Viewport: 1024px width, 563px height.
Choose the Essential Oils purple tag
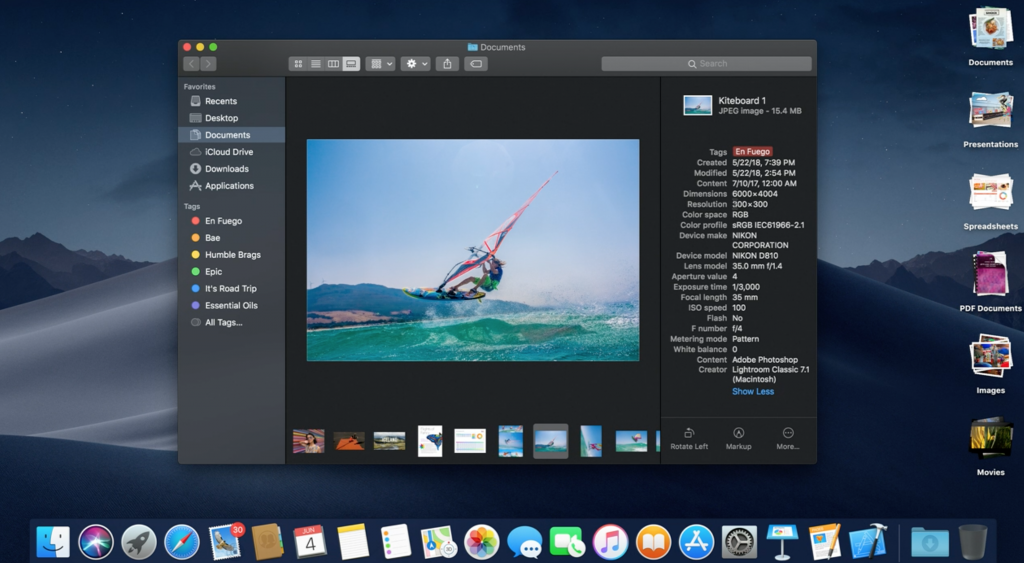click(x=230, y=306)
